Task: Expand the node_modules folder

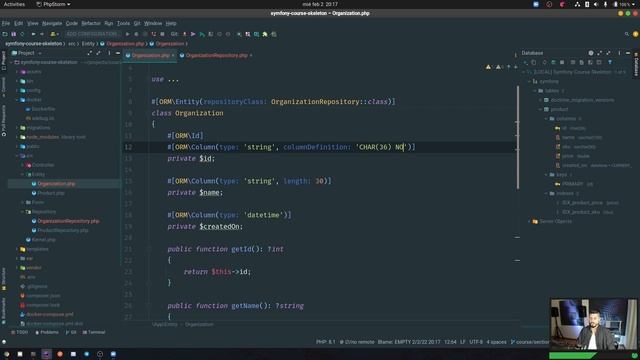Action: (x=17, y=137)
